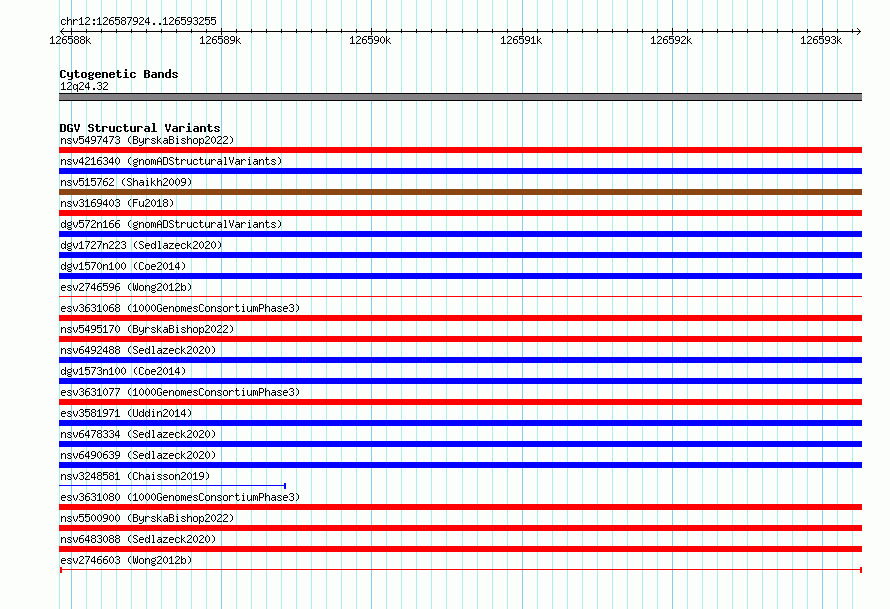Select the blue bar under dgv1727n223
This screenshot has height=609, width=890.
click(x=460, y=255)
